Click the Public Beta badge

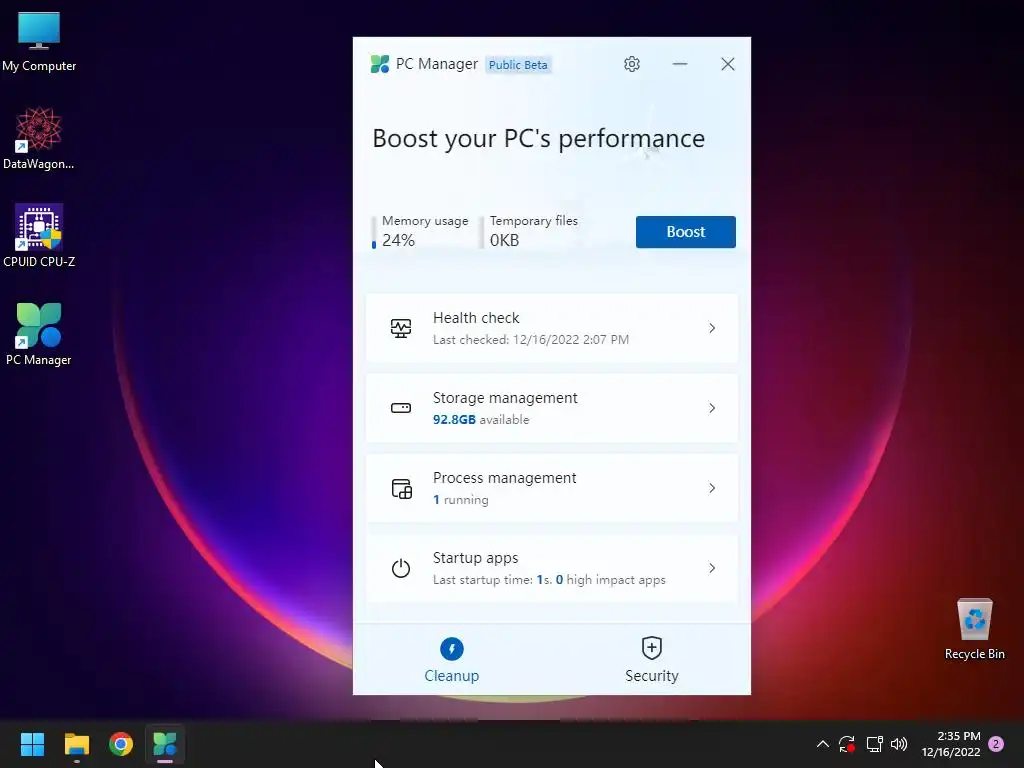tap(518, 65)
